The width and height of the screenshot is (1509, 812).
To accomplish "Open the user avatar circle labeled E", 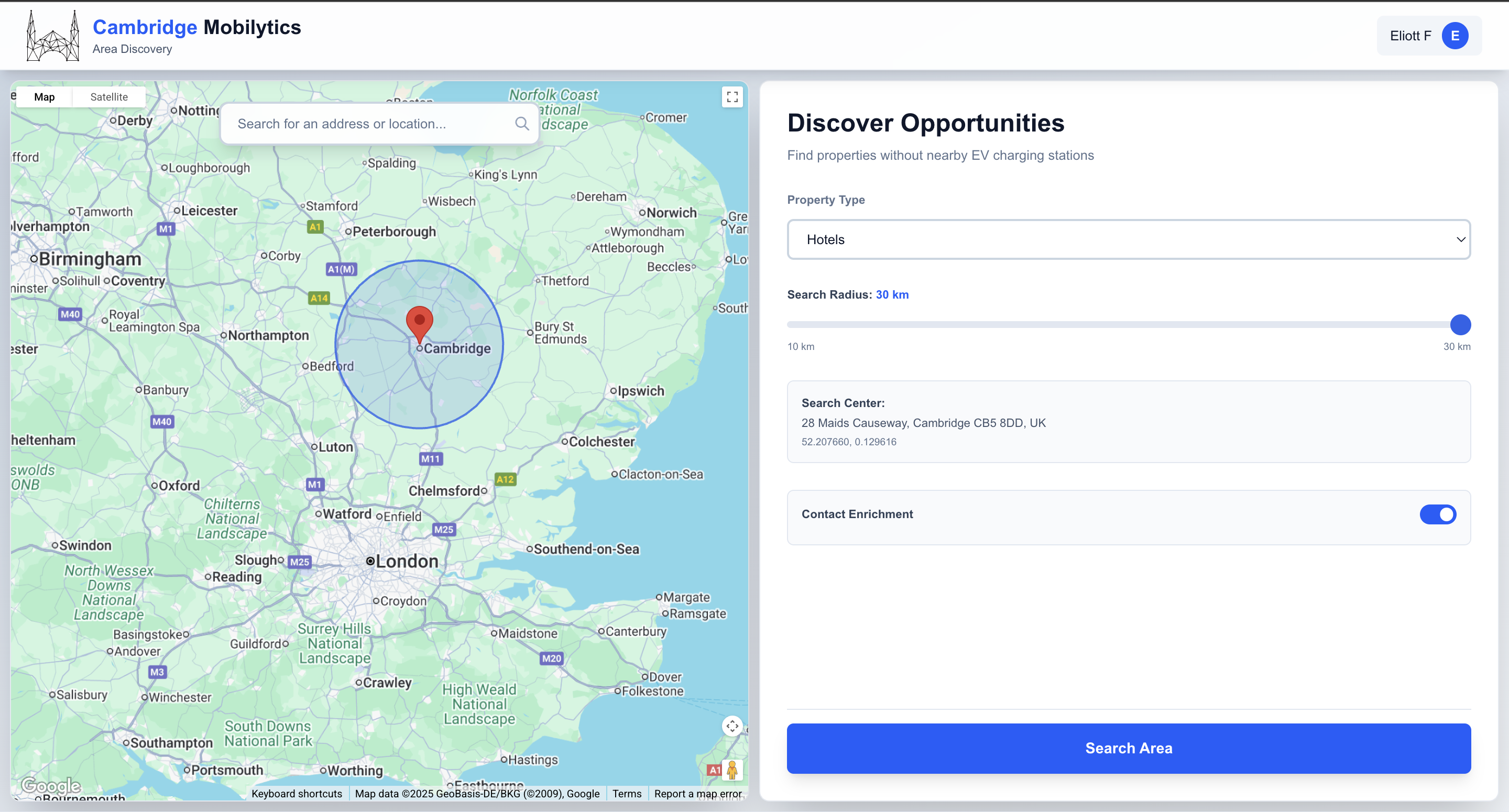I will (1455, 35).
